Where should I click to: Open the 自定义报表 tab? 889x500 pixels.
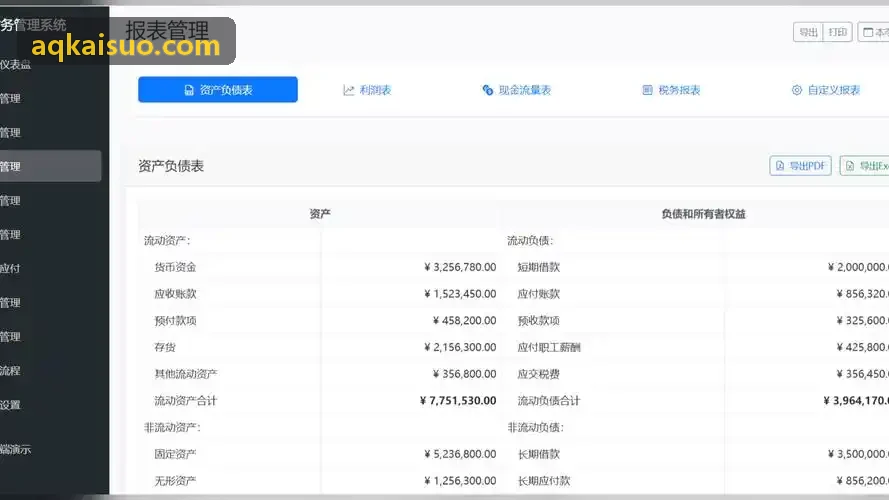click(826, 90)
